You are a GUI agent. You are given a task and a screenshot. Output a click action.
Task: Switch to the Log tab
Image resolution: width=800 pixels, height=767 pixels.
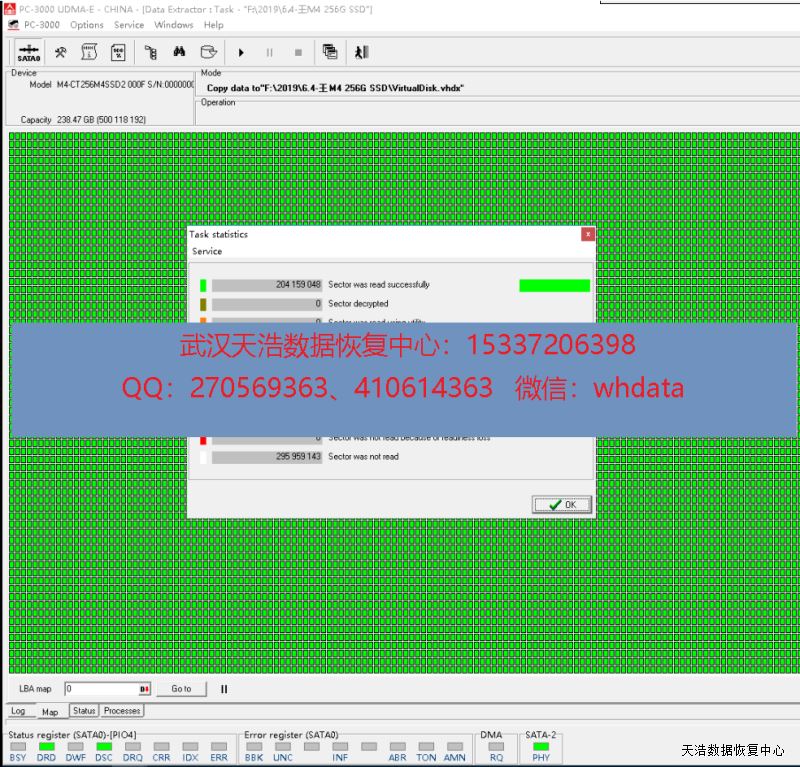pyautogui.click(x=18, y=711)
